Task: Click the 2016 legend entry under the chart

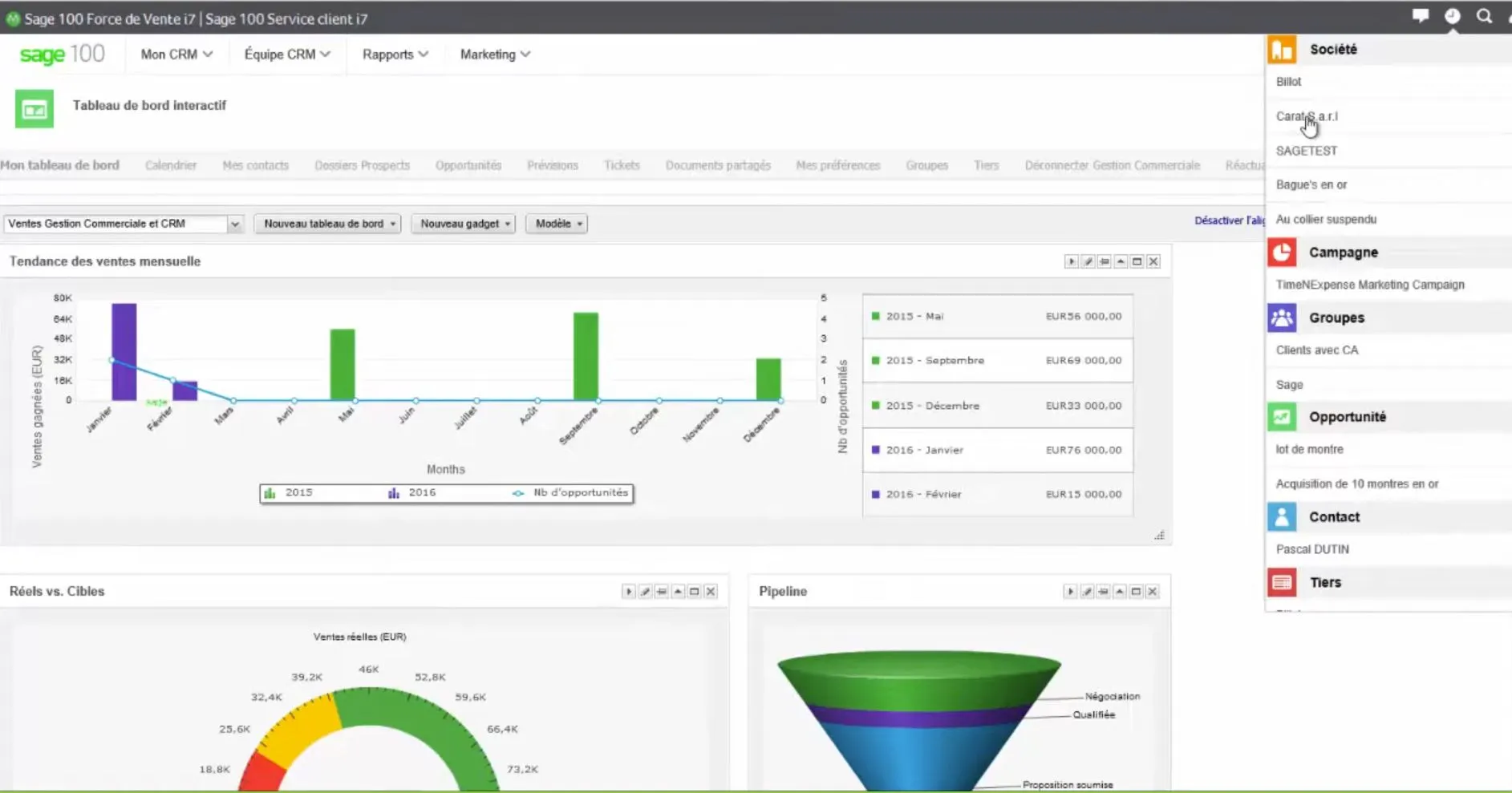Action: (412, 492)
